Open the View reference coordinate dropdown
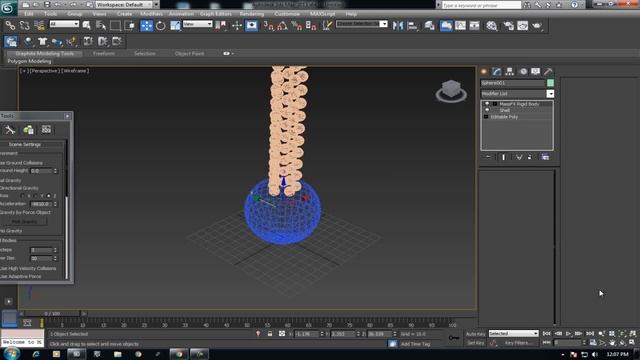The height and width of the screenshot is (360, 640). [x=198, y=24]
